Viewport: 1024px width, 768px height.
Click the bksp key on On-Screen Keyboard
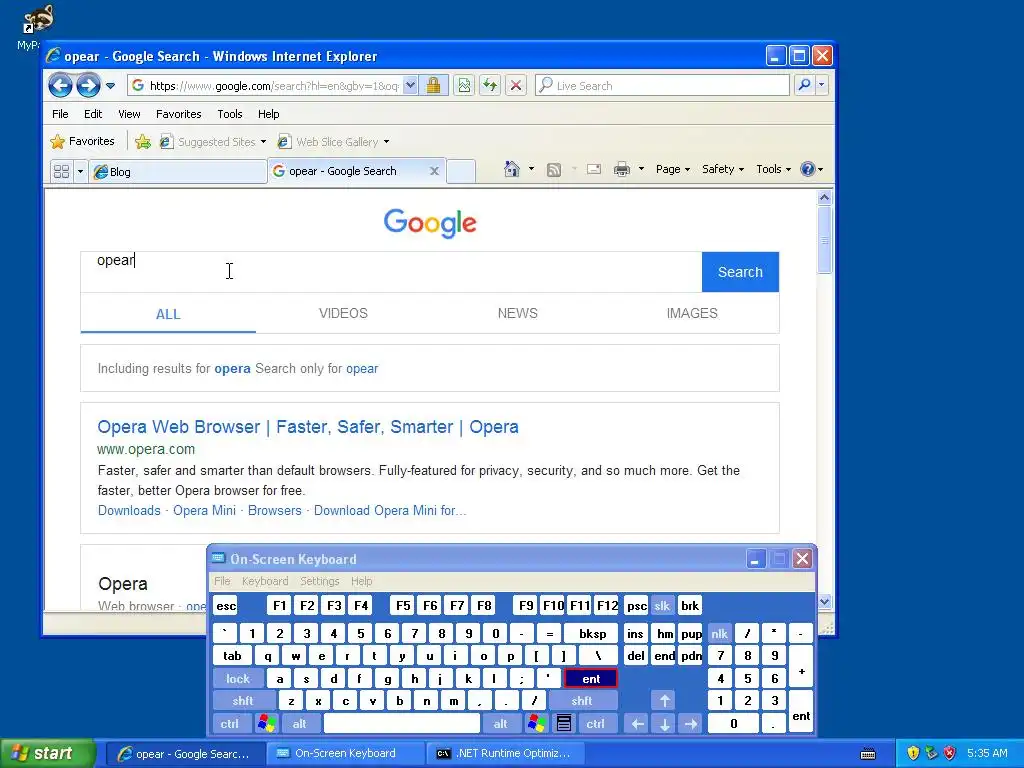point(592,633)
